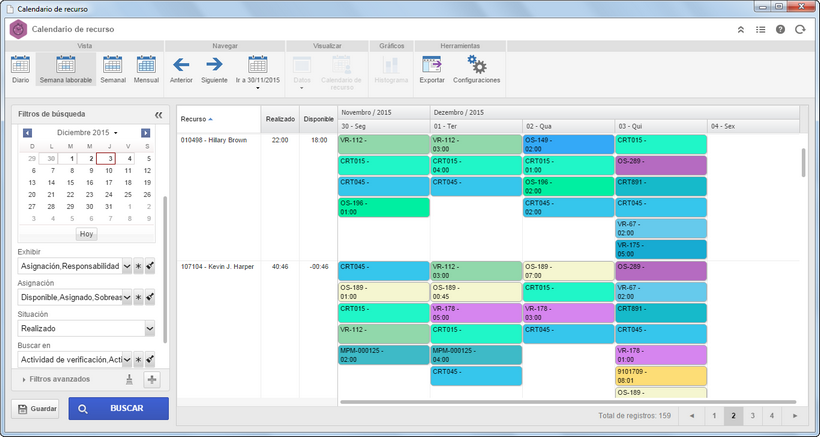Switch to Semanal weekly view
Viewport: 820px width, 437px height.
pos(113,70)
